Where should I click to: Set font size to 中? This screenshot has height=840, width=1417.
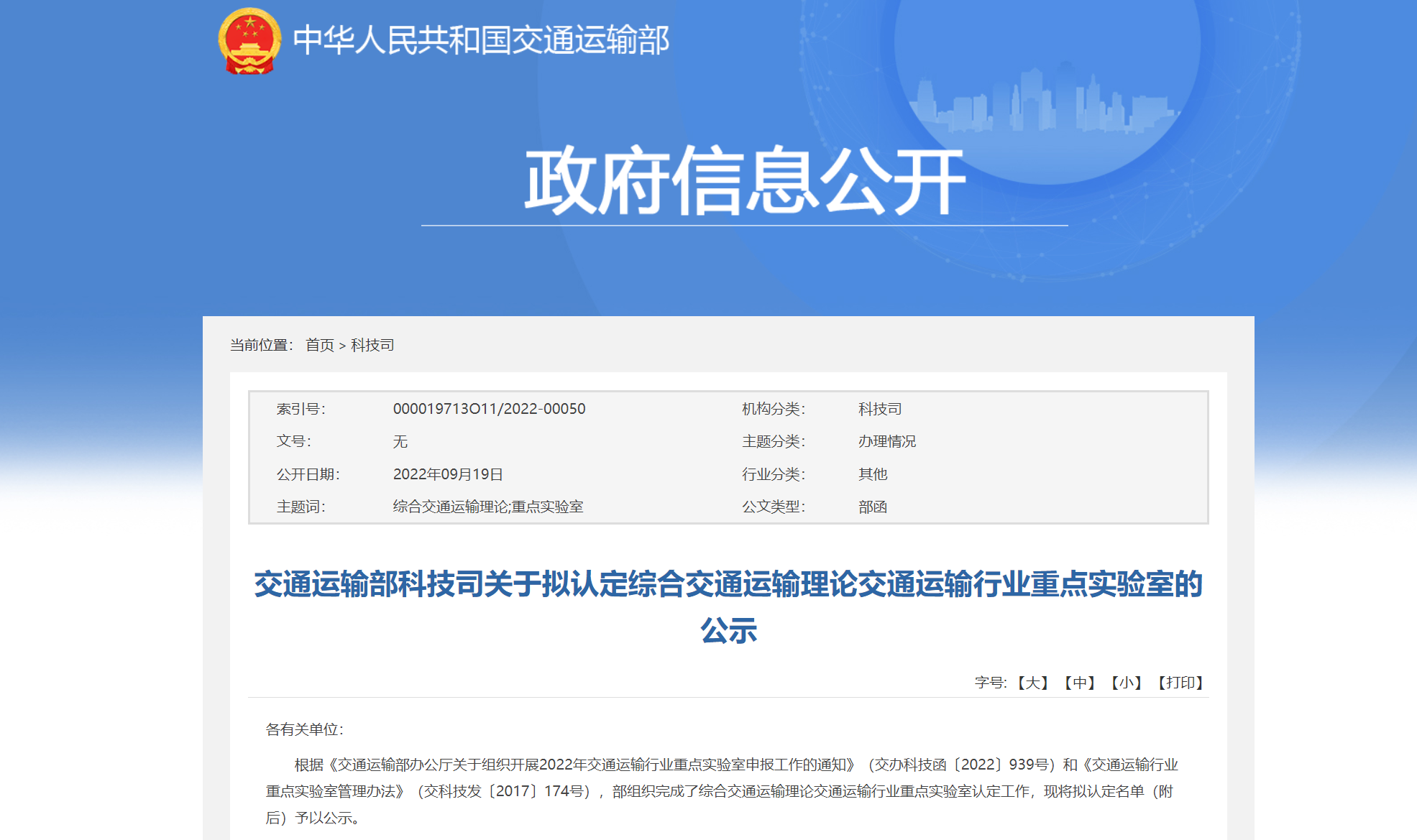1079,683
